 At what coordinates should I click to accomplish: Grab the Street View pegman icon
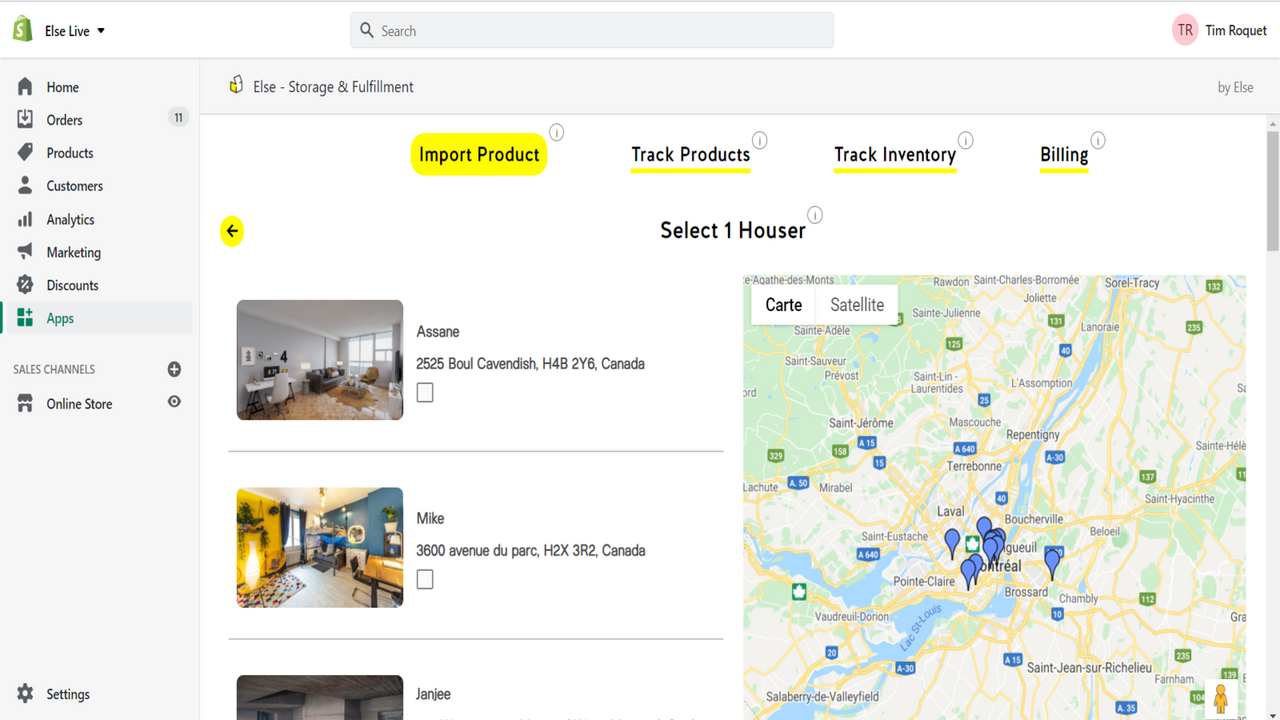(1222, 697)
